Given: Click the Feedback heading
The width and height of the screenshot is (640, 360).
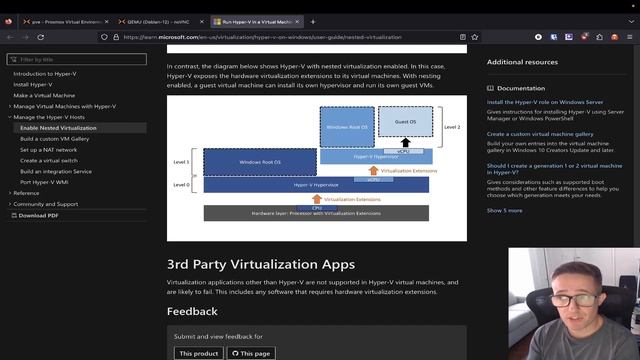Looking at the screenshot, I should pyautogui.click(x=192, y=311).
